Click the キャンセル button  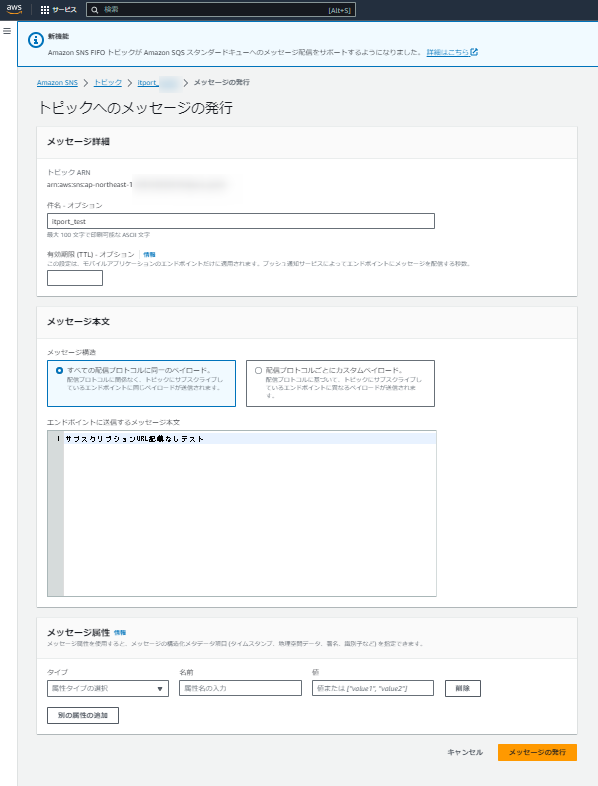(465, 752)
